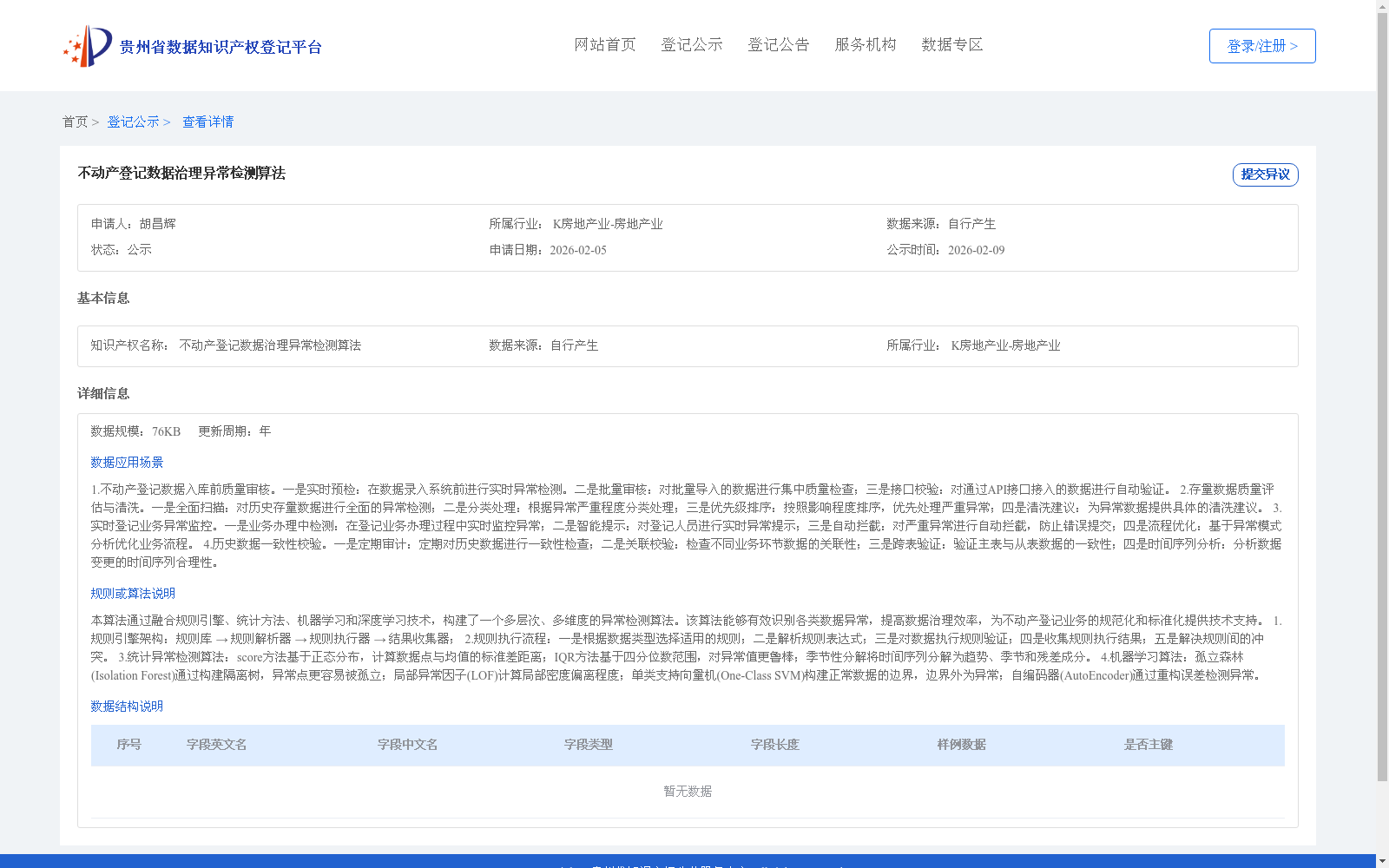Click the 状态: 公示 text
Viewport: 1389px width, 868px height.
point(122,250)
